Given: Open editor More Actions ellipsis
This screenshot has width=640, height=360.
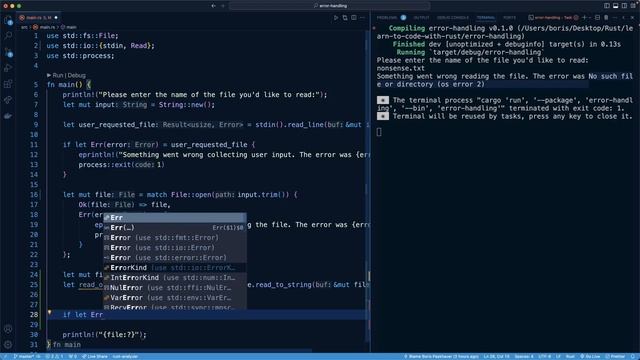Looking at the screenshot, I should click(362, 18).
